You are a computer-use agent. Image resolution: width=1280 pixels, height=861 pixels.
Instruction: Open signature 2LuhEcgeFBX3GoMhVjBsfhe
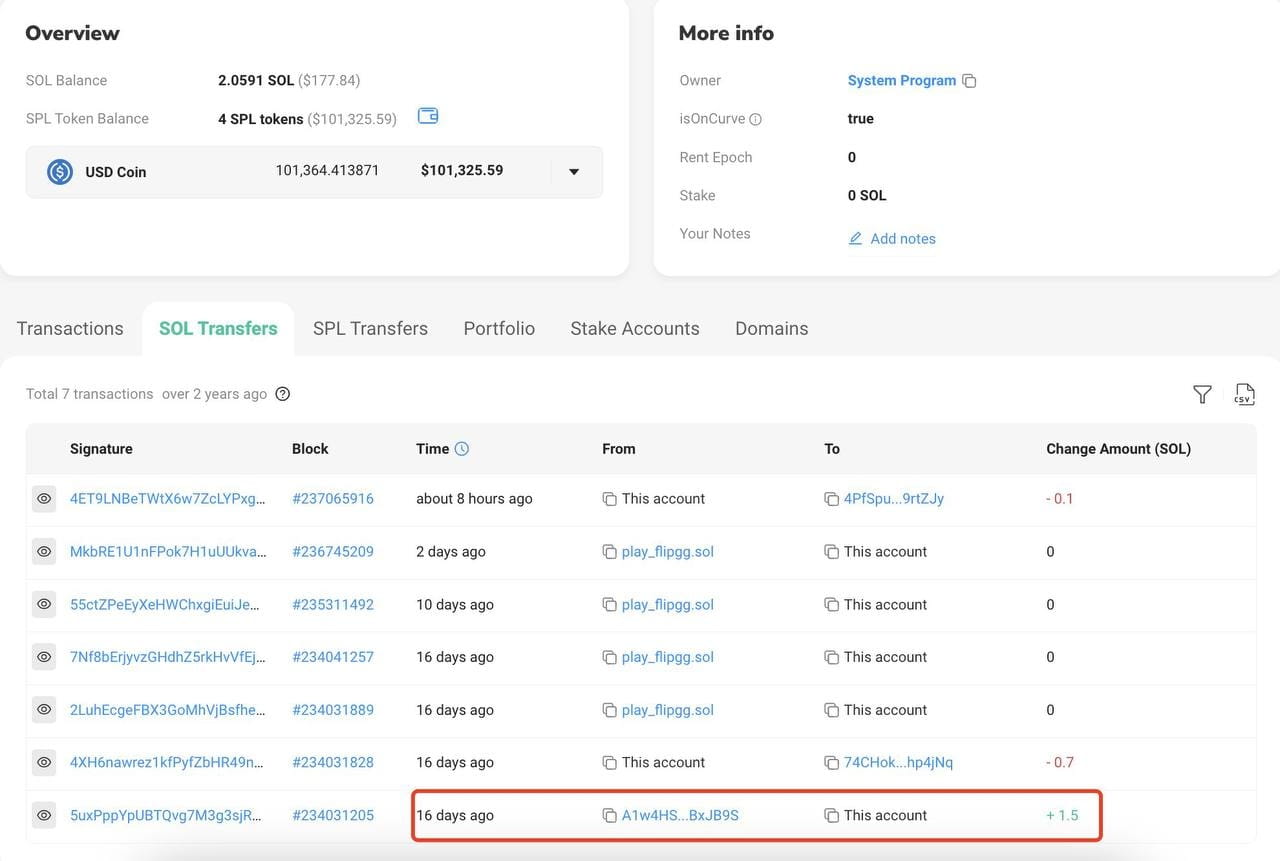tap(168, 710)
